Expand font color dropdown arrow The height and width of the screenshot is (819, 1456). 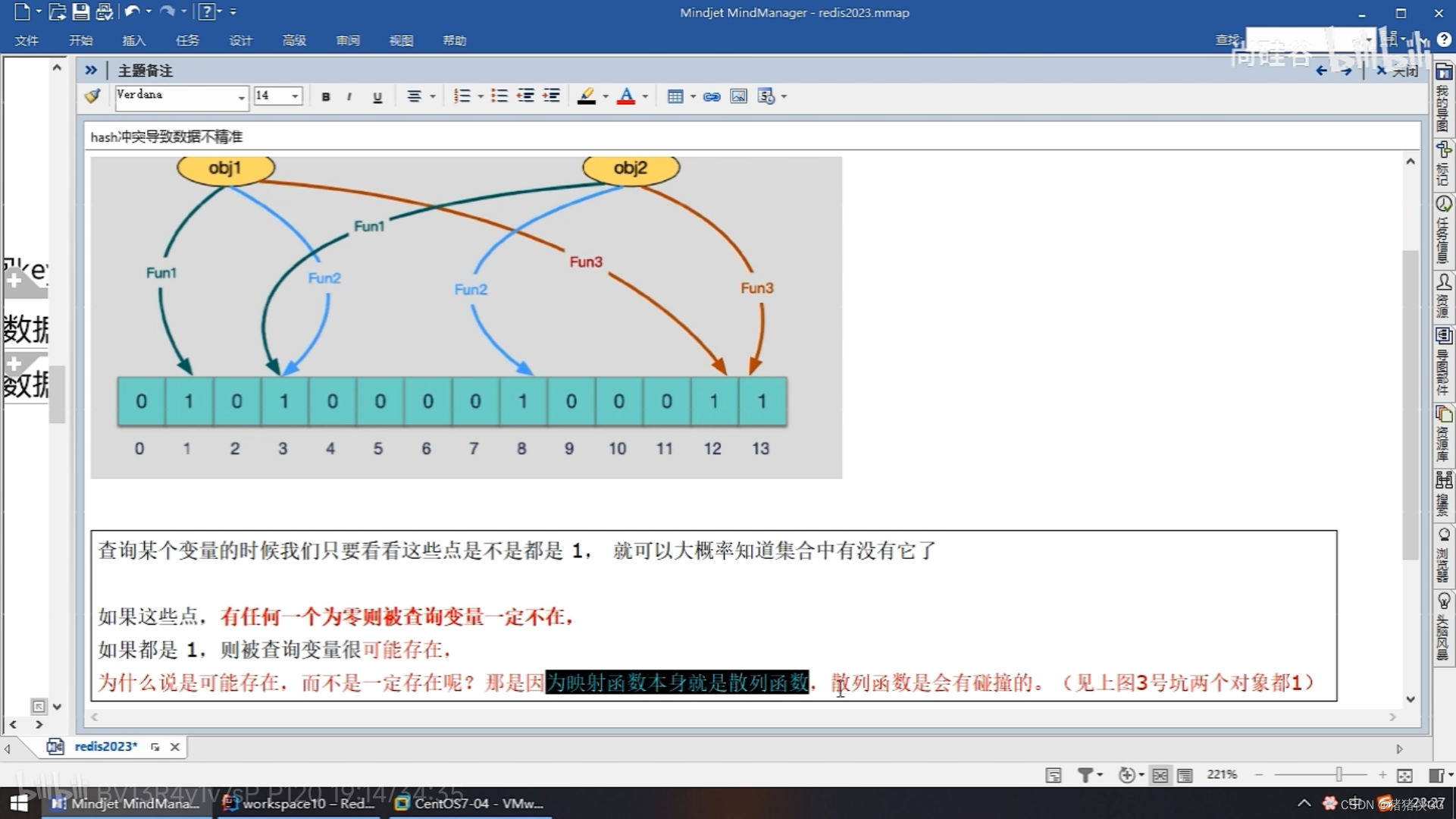pos(645,96)
